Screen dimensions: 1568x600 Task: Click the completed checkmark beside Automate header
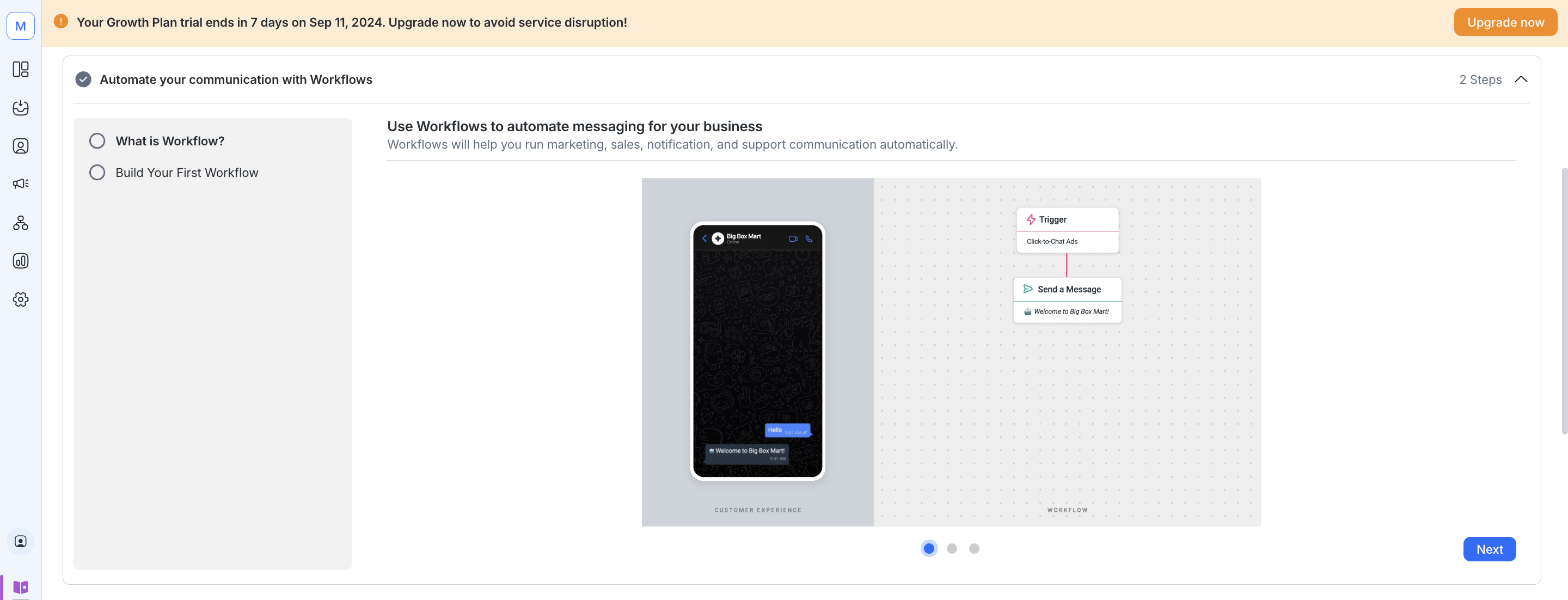click(83, 79)
